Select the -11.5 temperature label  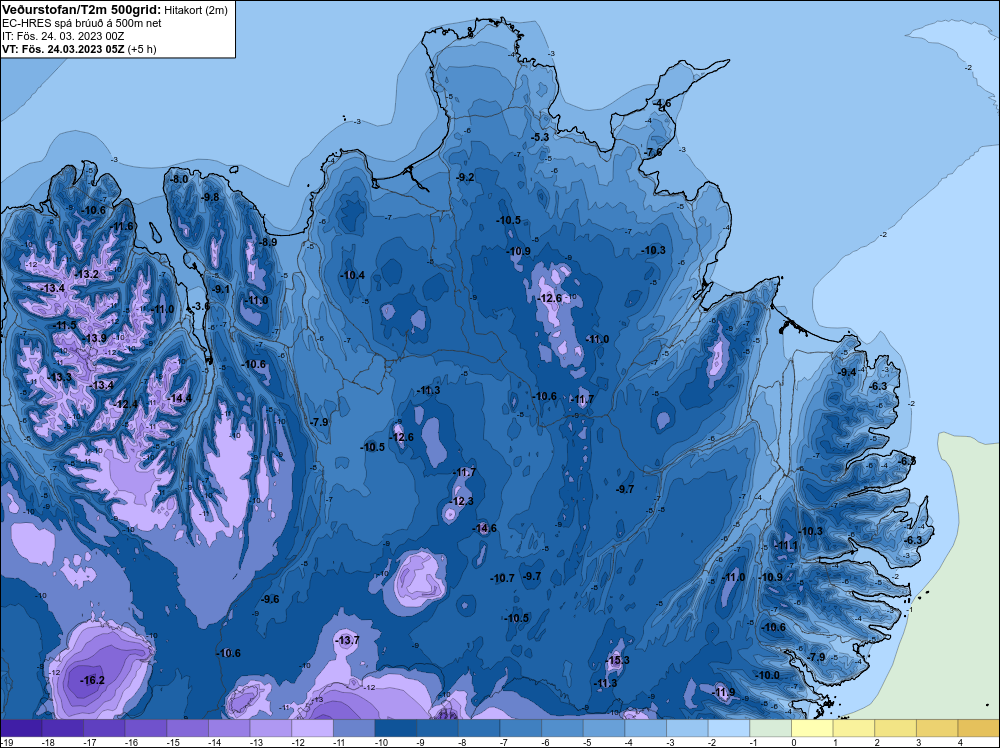click(x=64, y=325)
